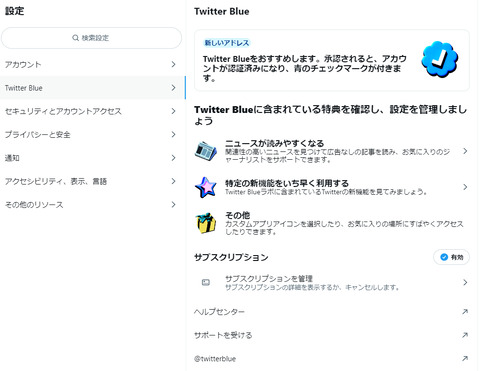The width and height of the screenshot is (480, 371).
Task: Open ニュースが読みやすくなる feature
Action: [332, 151]
